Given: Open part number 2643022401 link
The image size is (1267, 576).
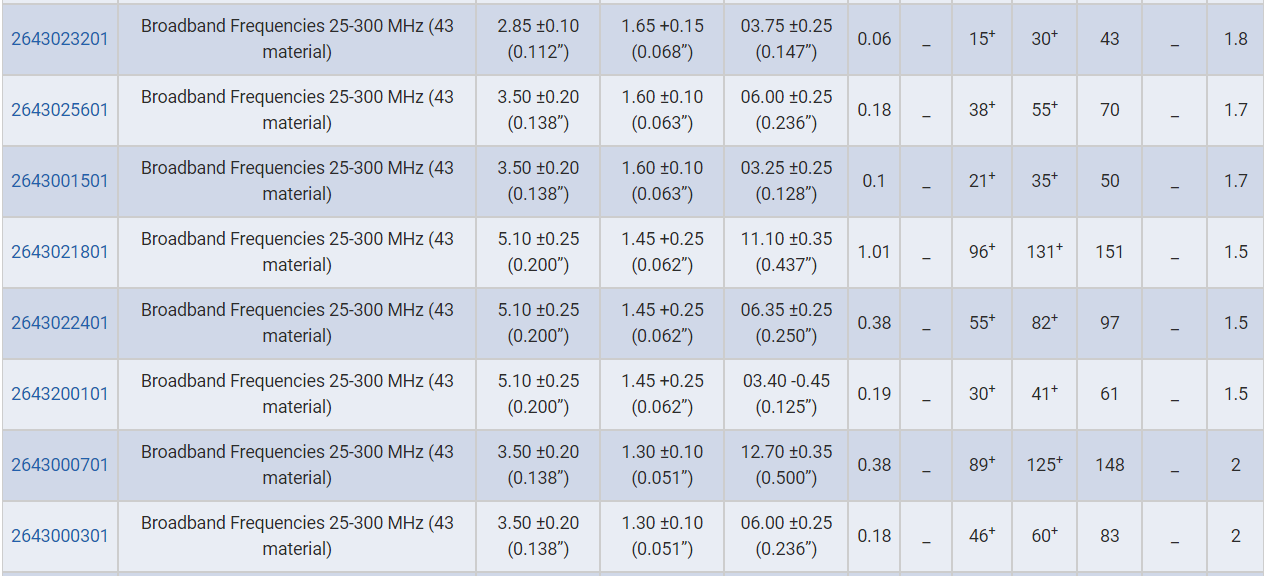Looking at the screenshot, I should (60, 323).
